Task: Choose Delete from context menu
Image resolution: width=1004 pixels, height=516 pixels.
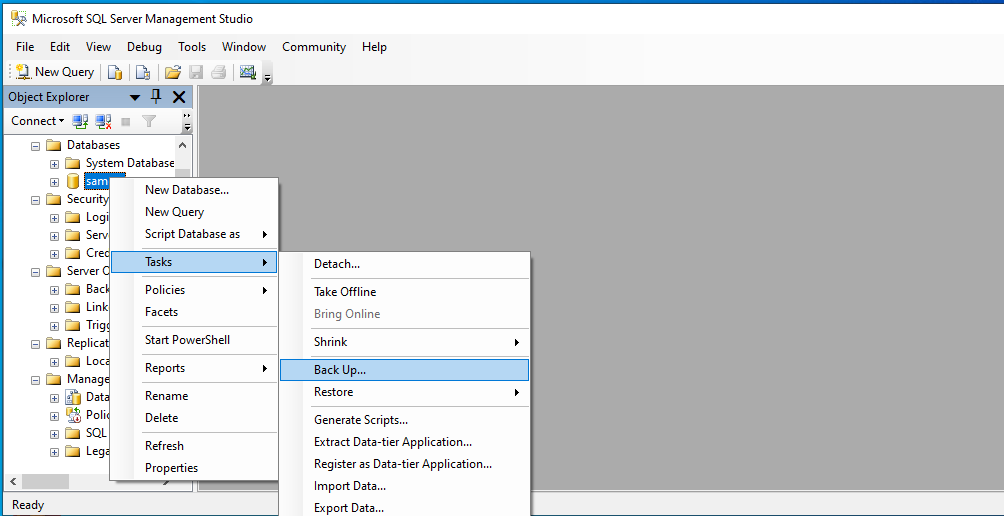Action: pyautogui.click(x=194, y=418)
